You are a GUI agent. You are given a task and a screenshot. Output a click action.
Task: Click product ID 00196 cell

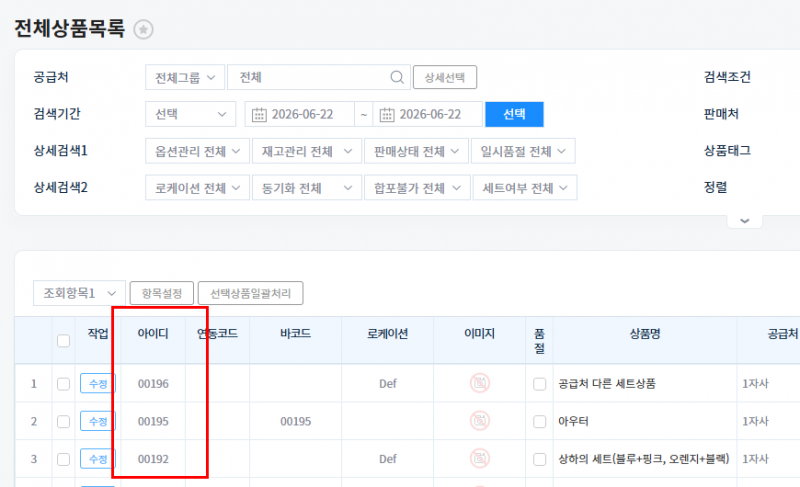click(153, 383)
